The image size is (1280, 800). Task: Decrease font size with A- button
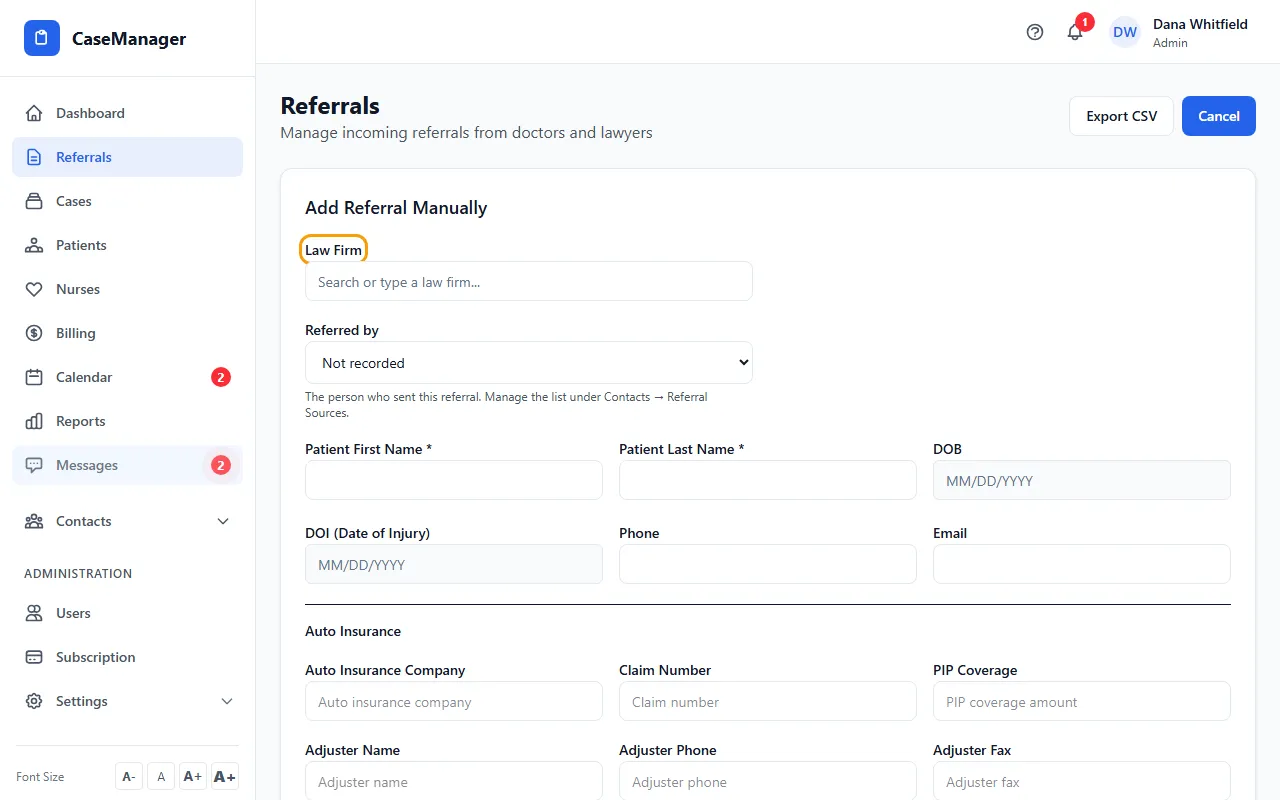click(129, 776)
